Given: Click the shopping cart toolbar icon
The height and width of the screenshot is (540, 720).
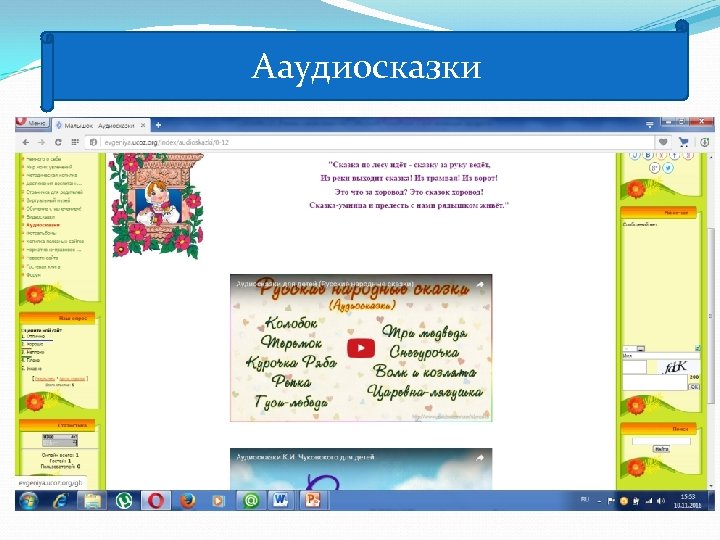Looking at the screenshot, I should pyautogui.click(x=684, y=142).
